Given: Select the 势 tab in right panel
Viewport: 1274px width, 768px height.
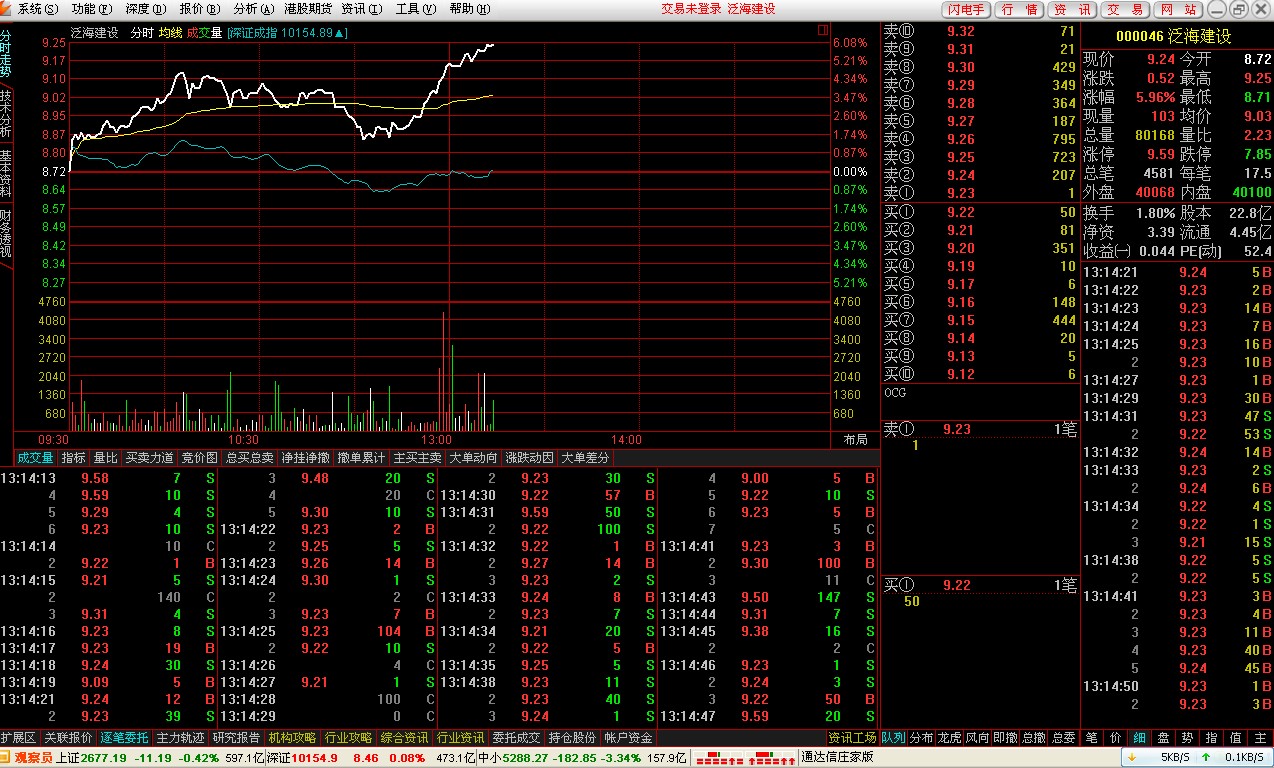Looking at the screenshot, I should pos(1187,738).
